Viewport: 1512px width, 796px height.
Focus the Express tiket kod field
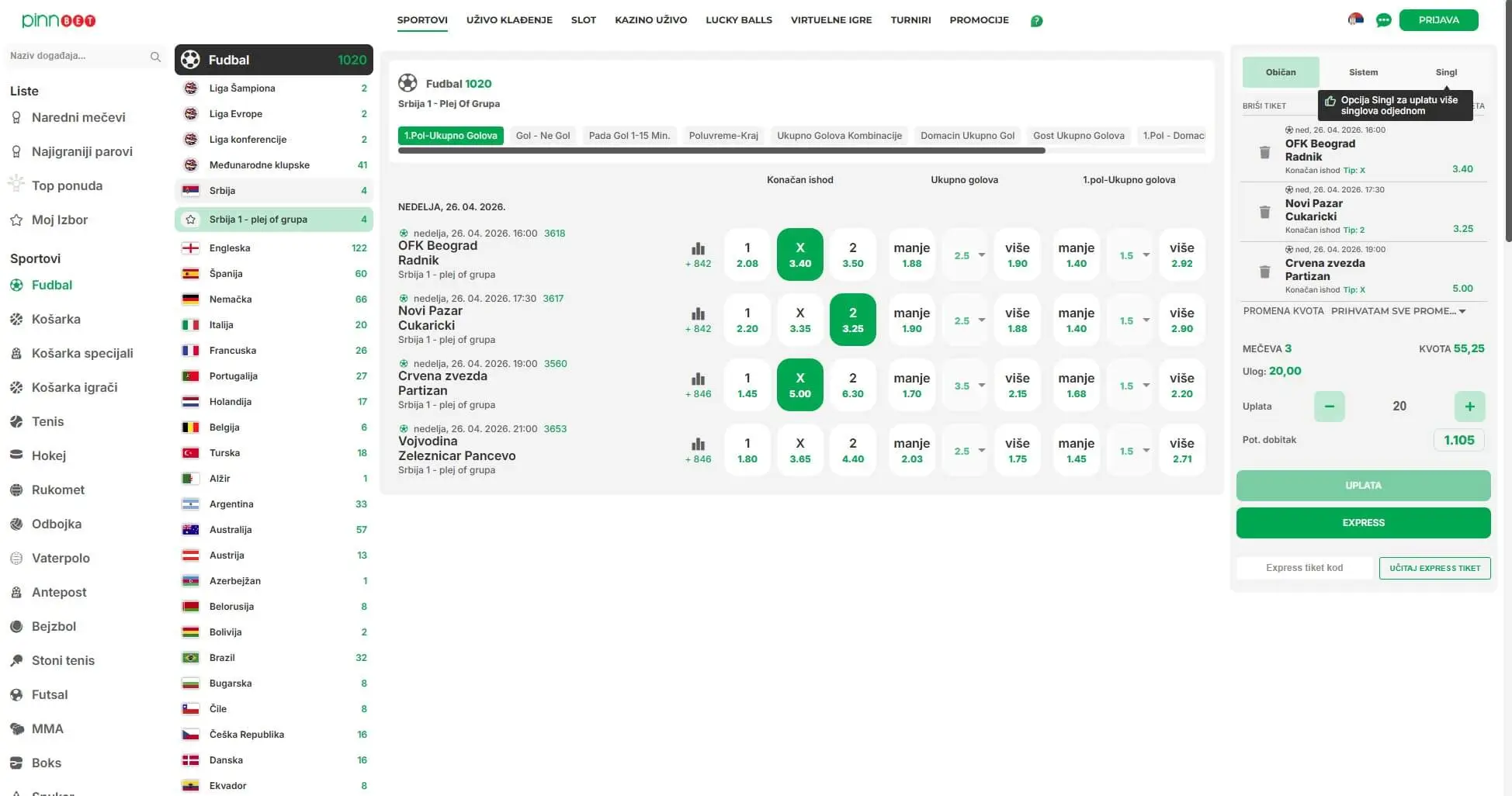1304,568
